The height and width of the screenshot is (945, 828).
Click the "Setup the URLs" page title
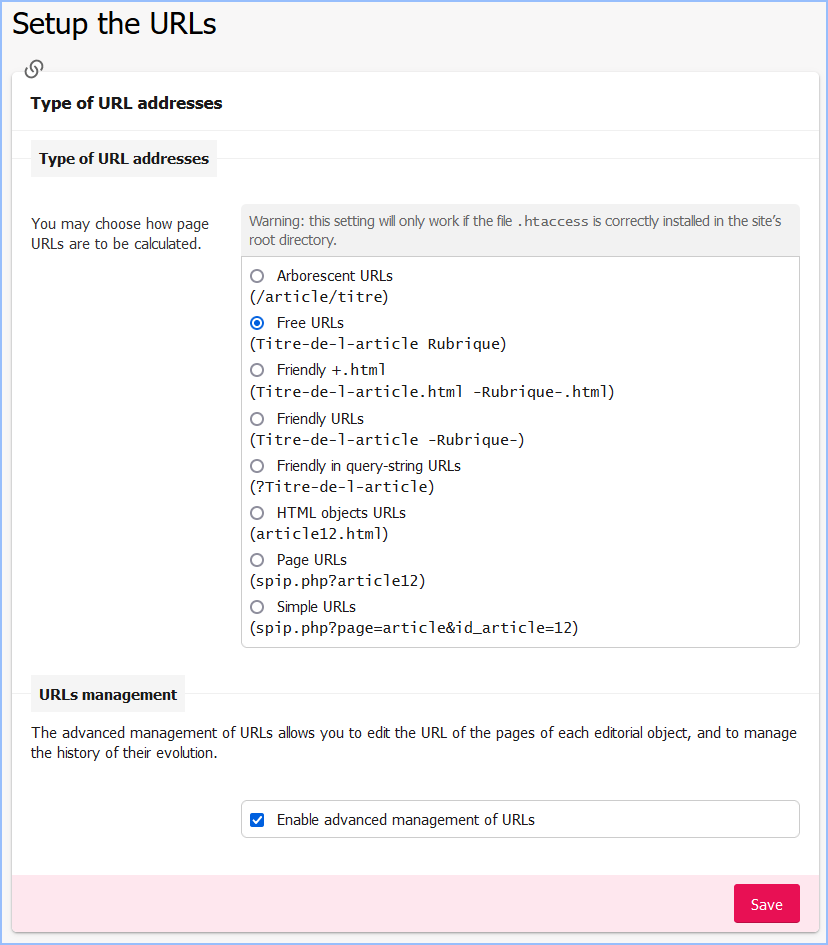pos(114,24)
